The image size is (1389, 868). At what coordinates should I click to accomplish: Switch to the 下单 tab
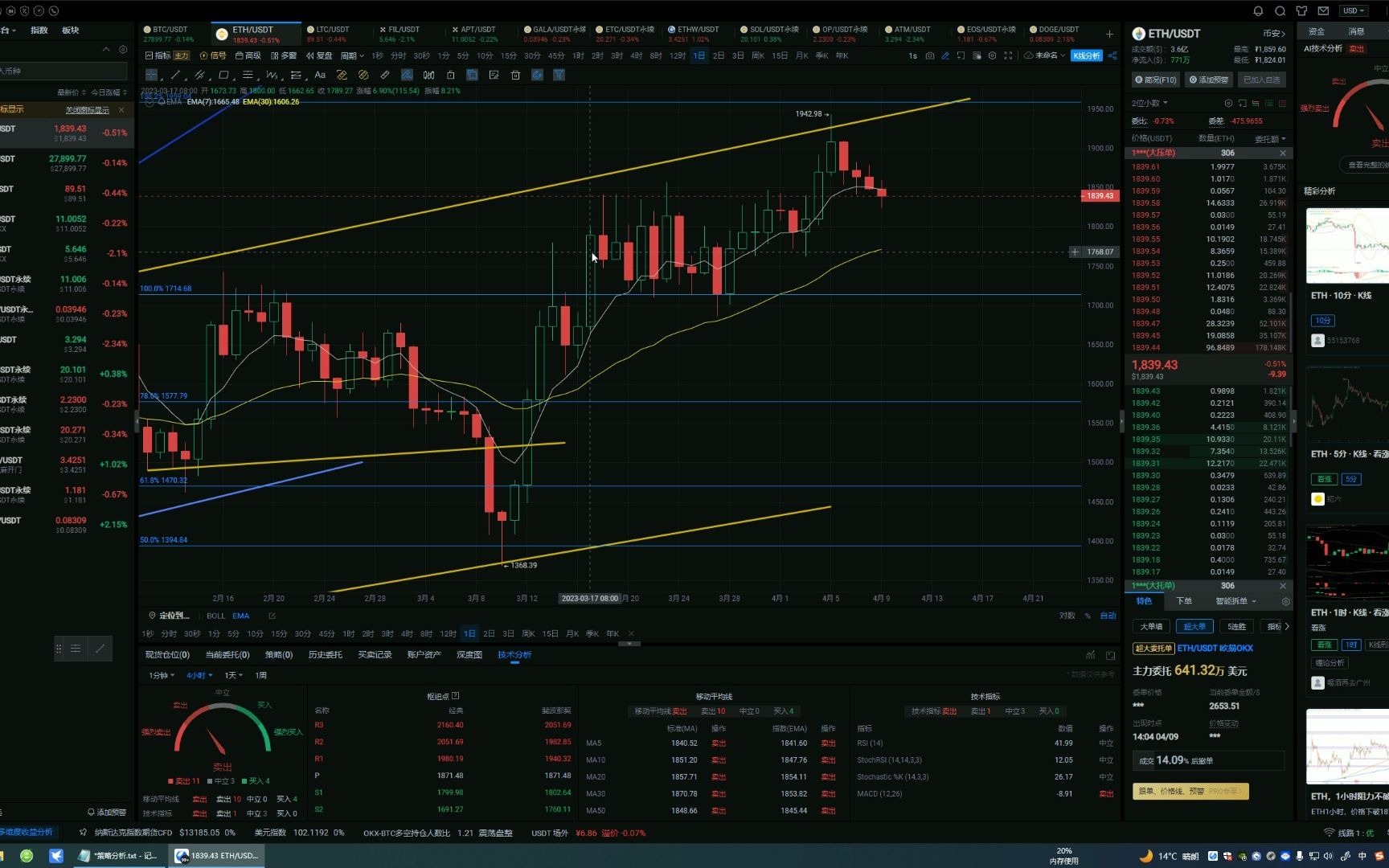coord(1184,601)
